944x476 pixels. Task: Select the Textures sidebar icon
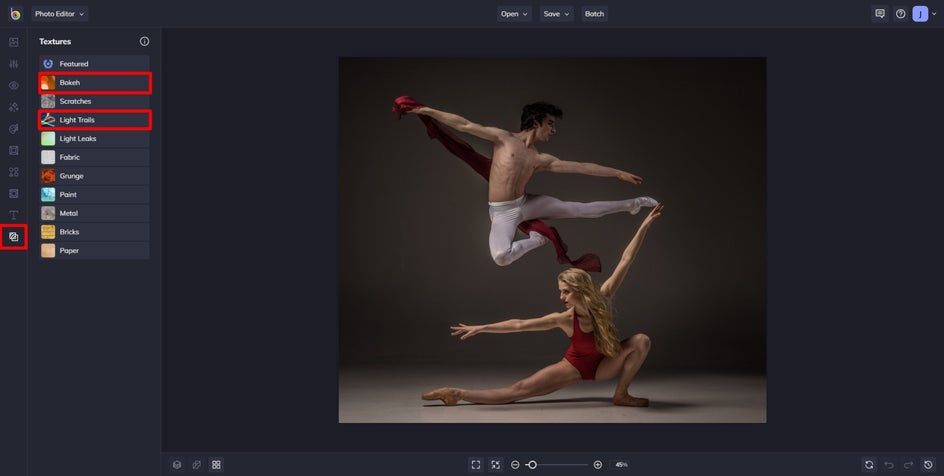click(14, 236)
